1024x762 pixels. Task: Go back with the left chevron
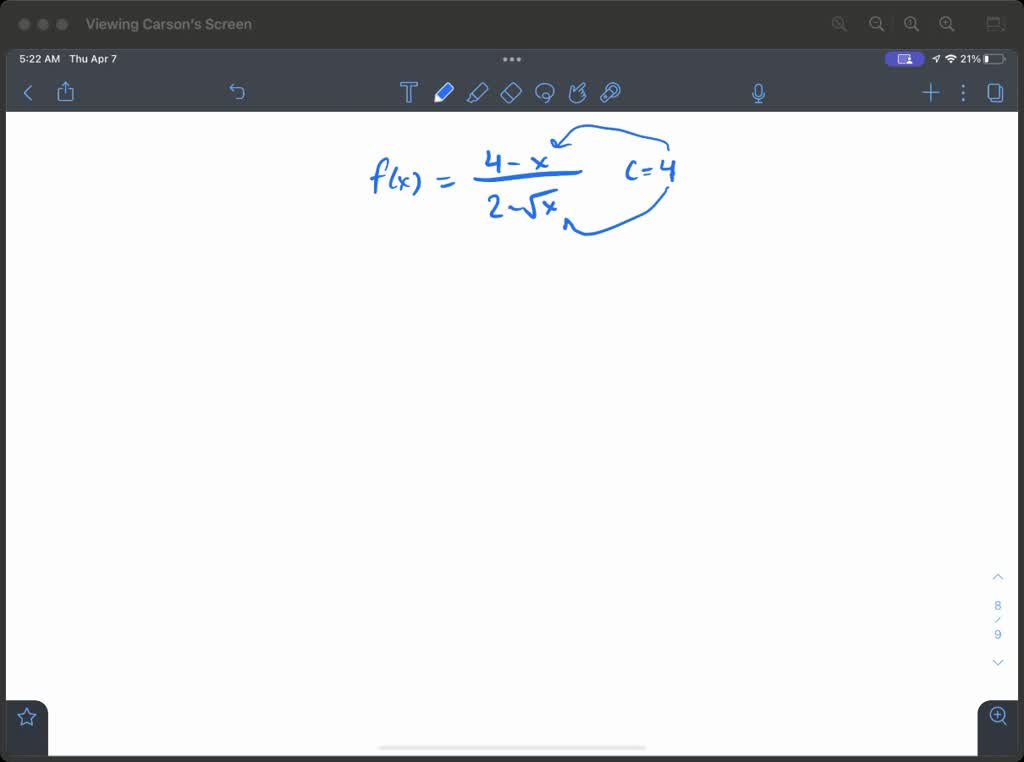27,92
